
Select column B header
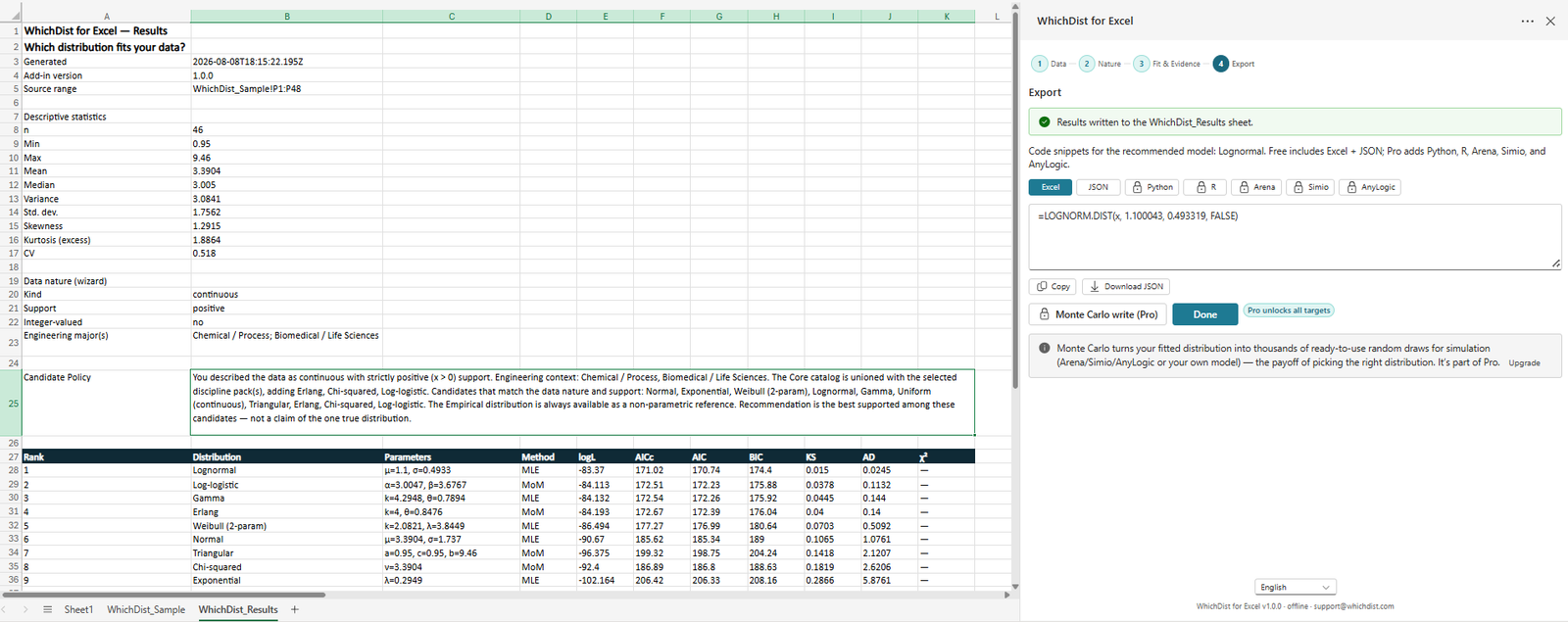[287, 17]
